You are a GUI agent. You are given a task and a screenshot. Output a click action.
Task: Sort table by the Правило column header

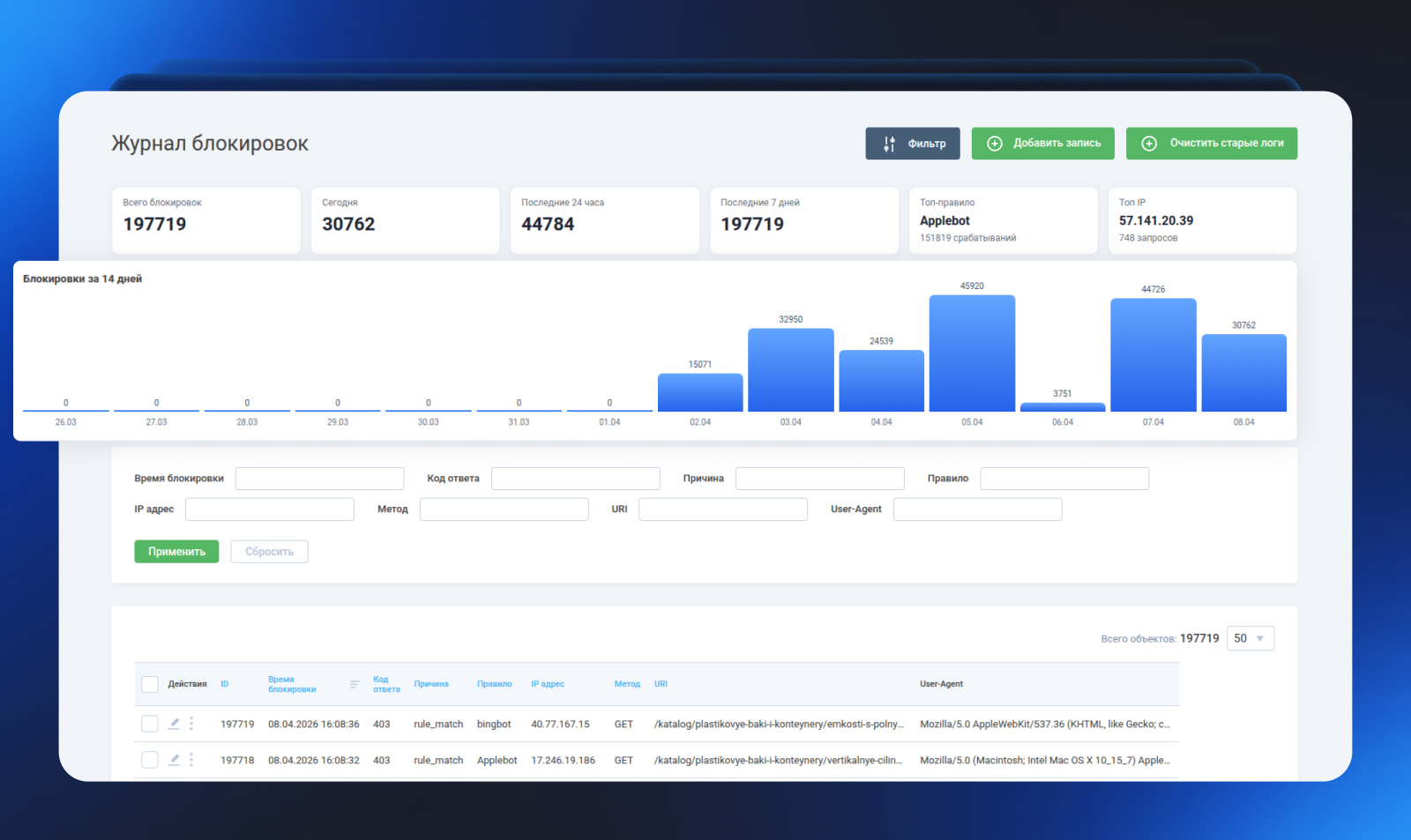pyautogui.click(x=494, y=684)
